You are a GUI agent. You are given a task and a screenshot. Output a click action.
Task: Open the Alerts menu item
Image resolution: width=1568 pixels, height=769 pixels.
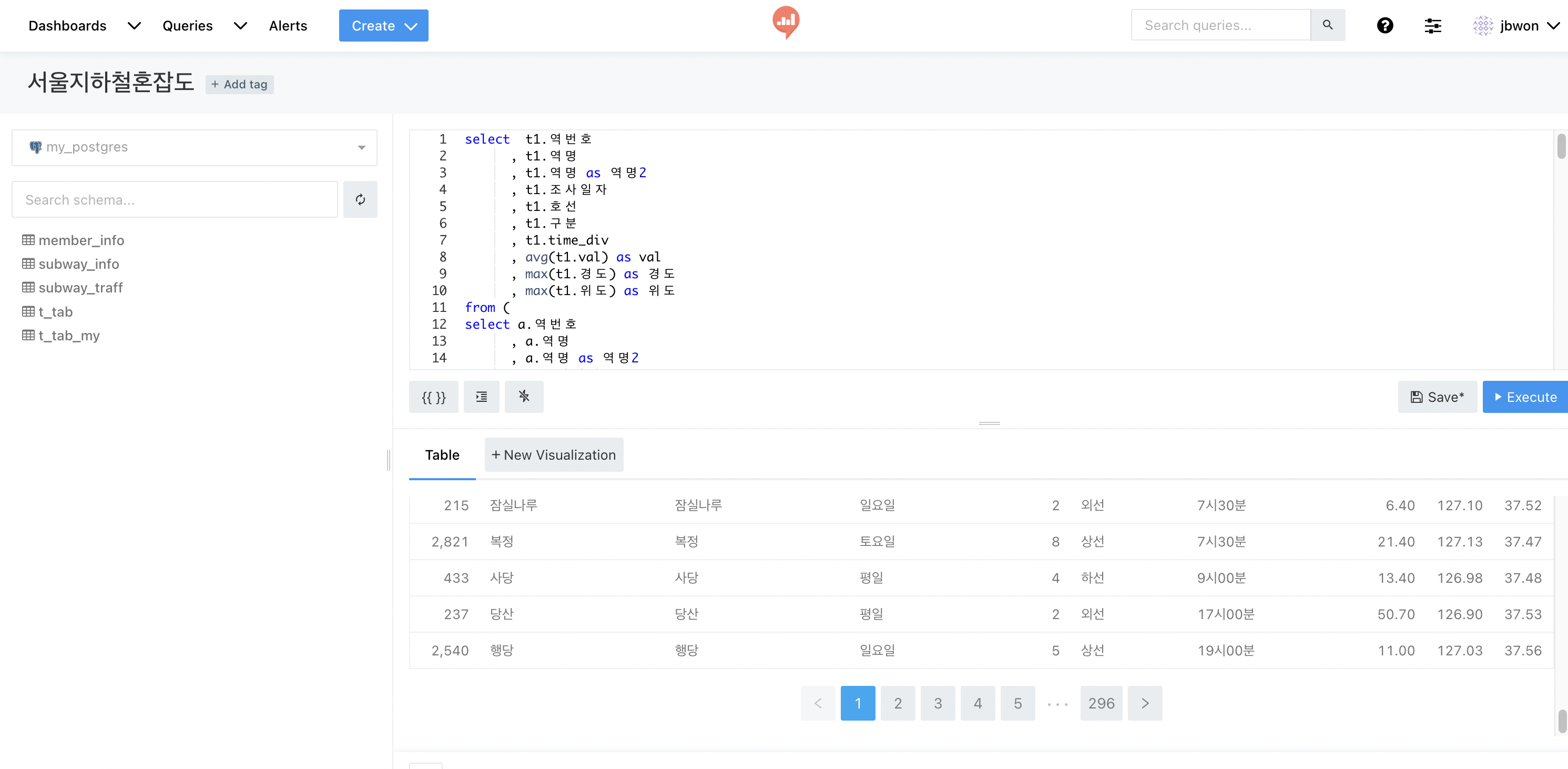288,26
